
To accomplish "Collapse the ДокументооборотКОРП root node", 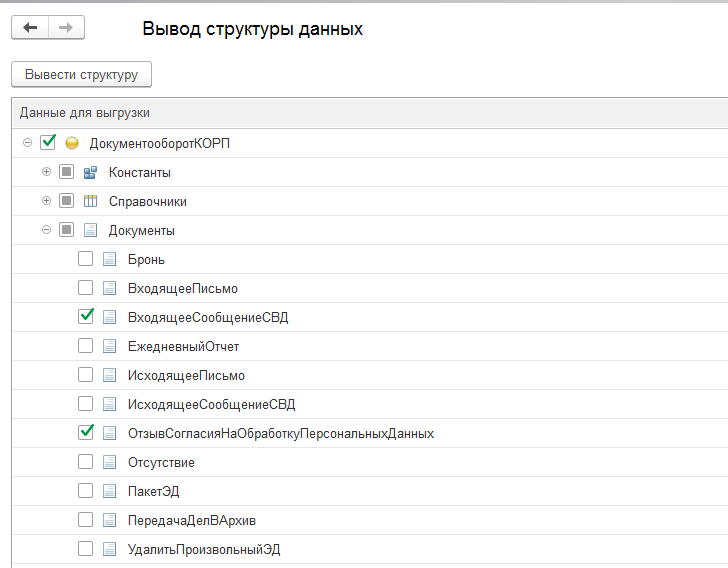I will 27,143.
